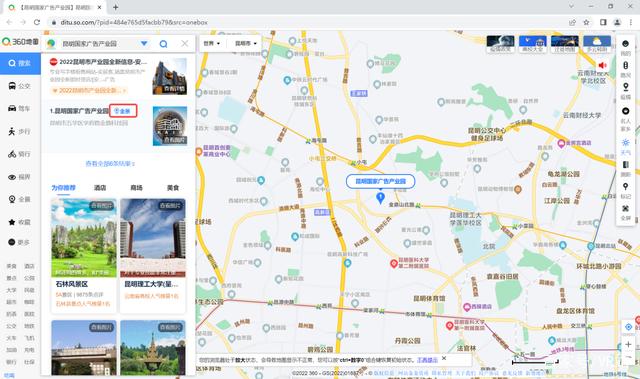Open 名人家乡 in right toolbar
This screenshot has height=379, width=640.
pos(625,119)
